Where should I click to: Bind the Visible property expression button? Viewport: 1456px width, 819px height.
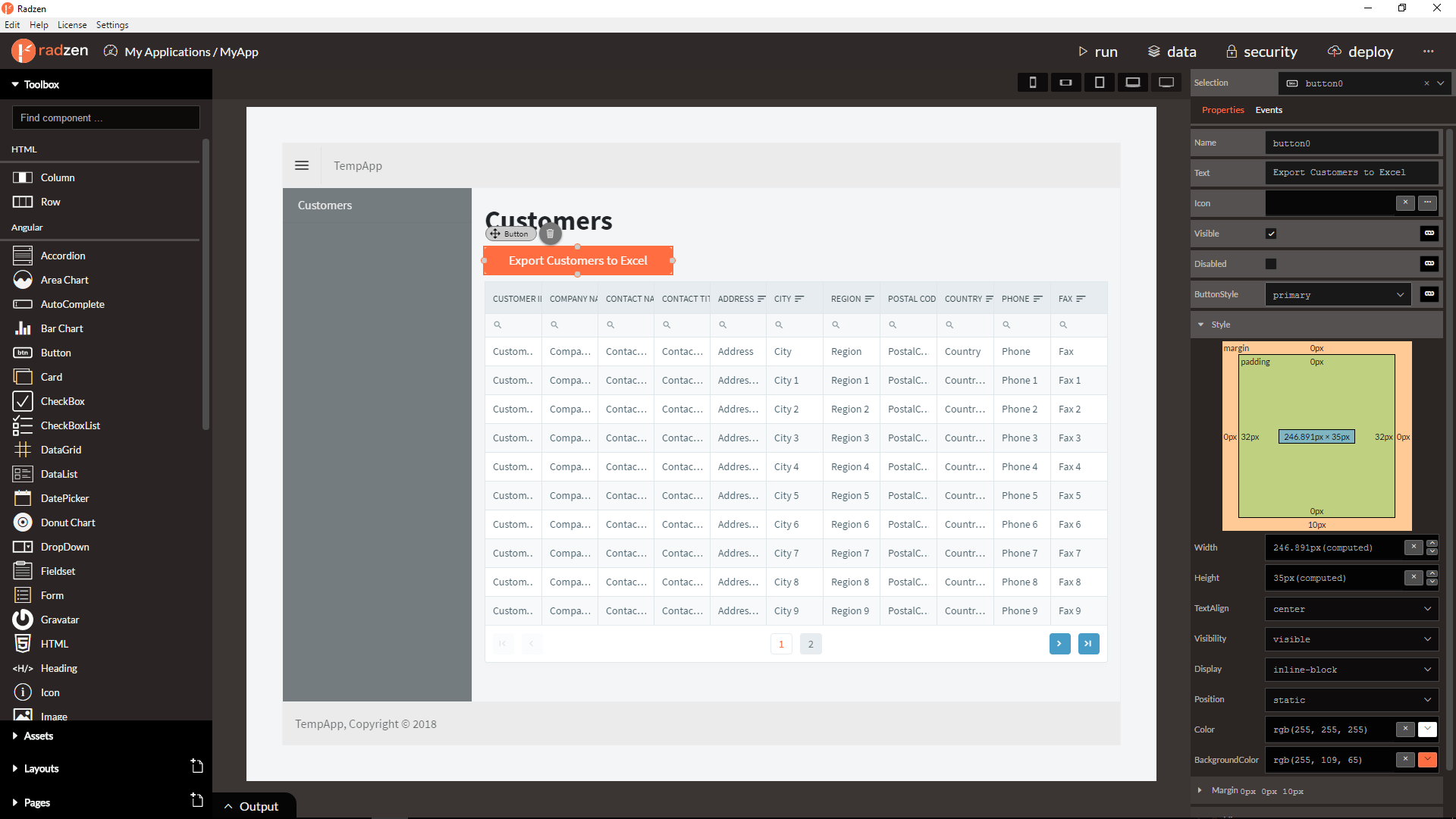pyautogui.click(x=1429, y=233)
